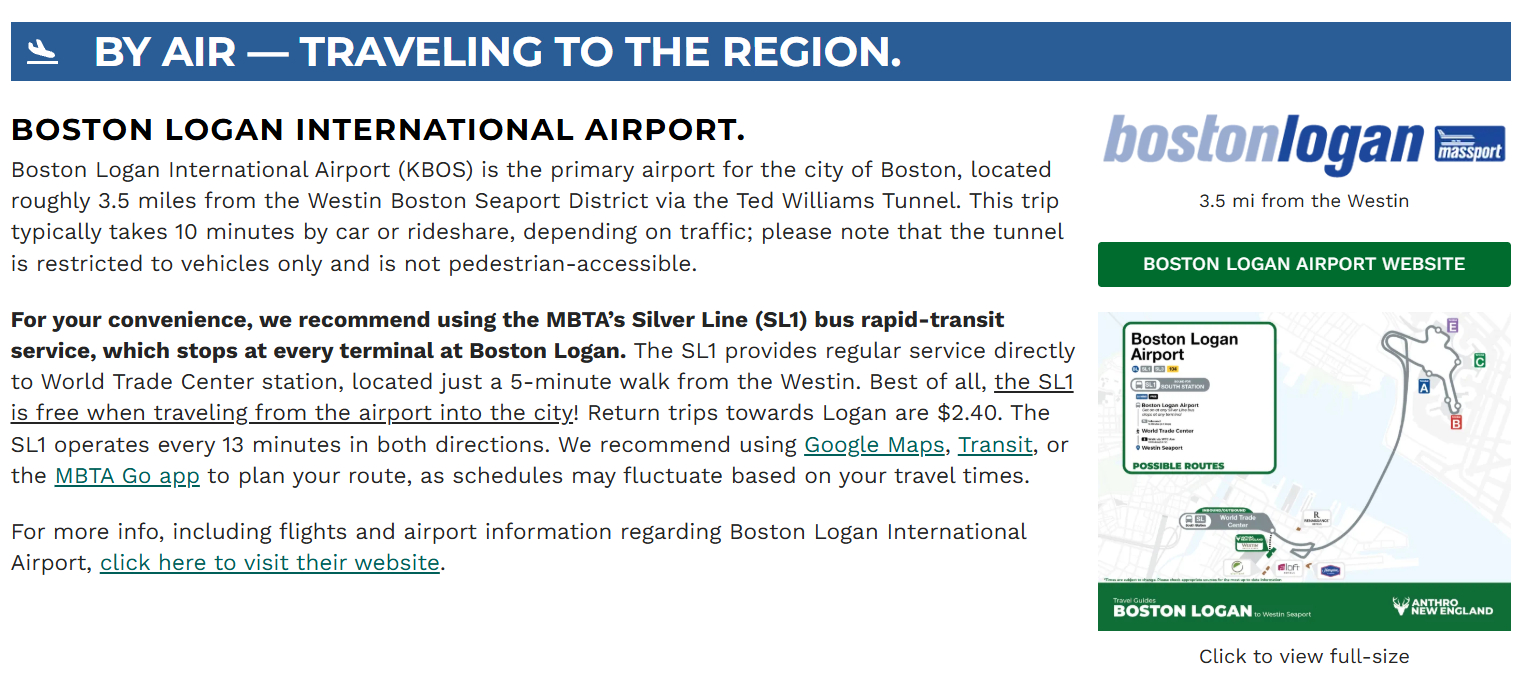1538x692 pixels.
Task: Click the bostonlogan wordmark logo
Action: tap(1265, 147)
